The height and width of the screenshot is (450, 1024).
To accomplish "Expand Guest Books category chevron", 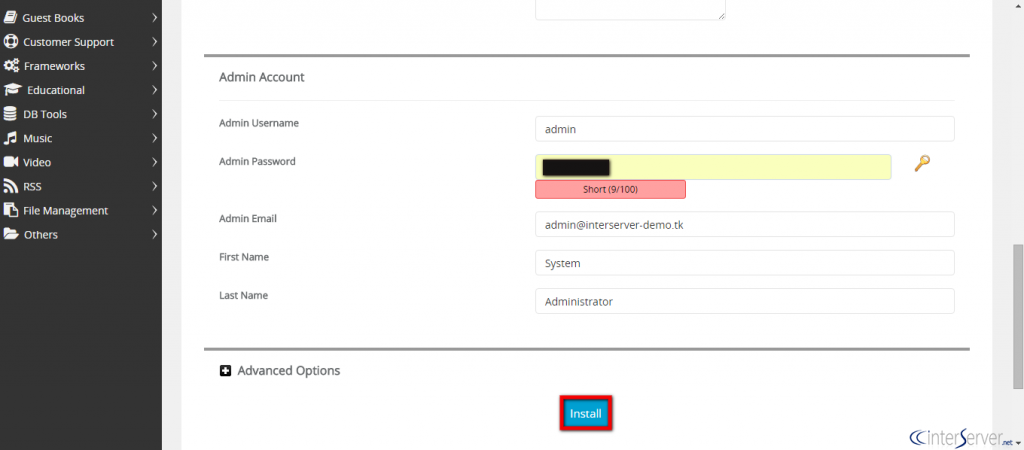I will (154, 18).
